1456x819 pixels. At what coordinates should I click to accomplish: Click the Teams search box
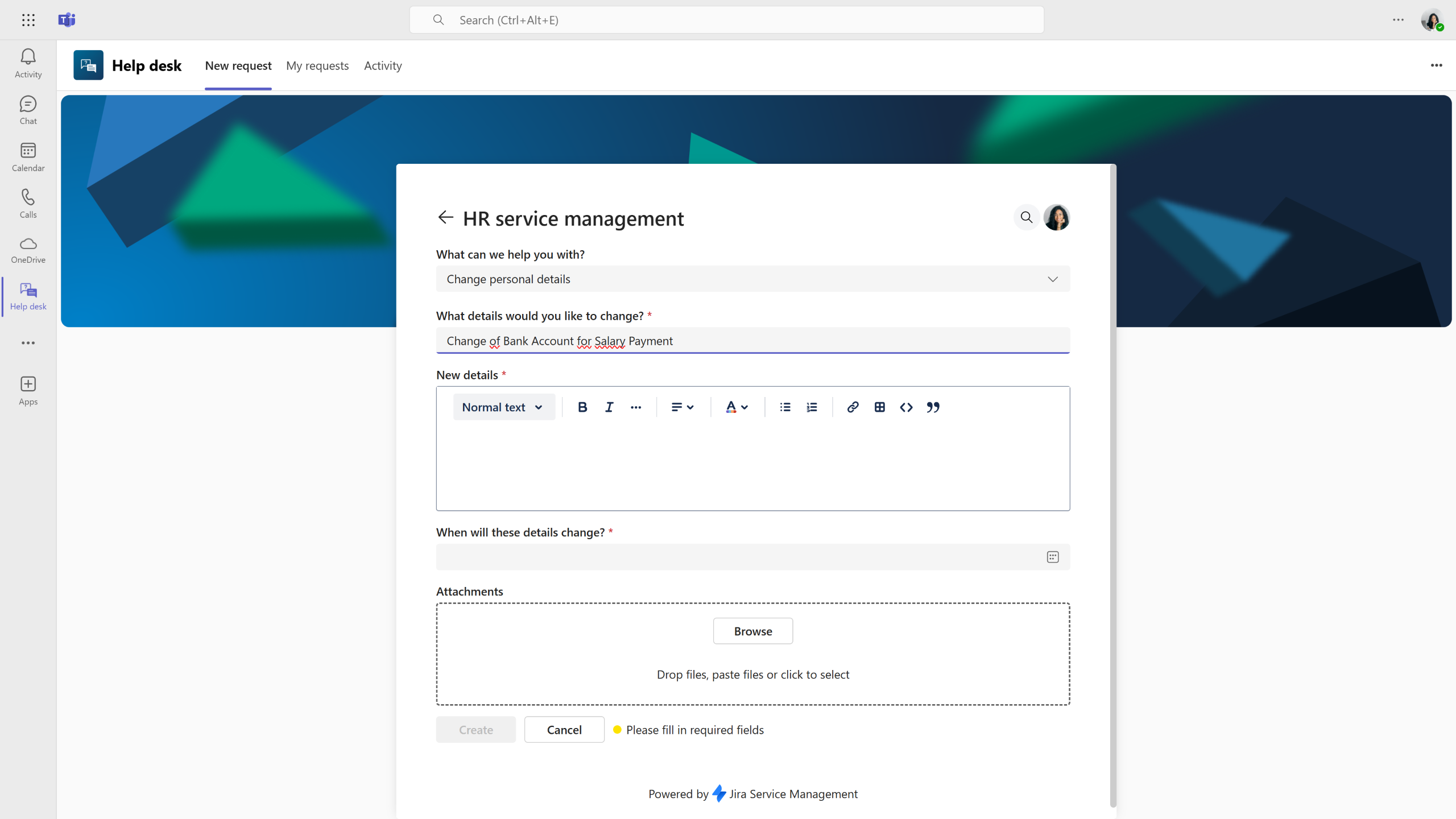(726, 20)
